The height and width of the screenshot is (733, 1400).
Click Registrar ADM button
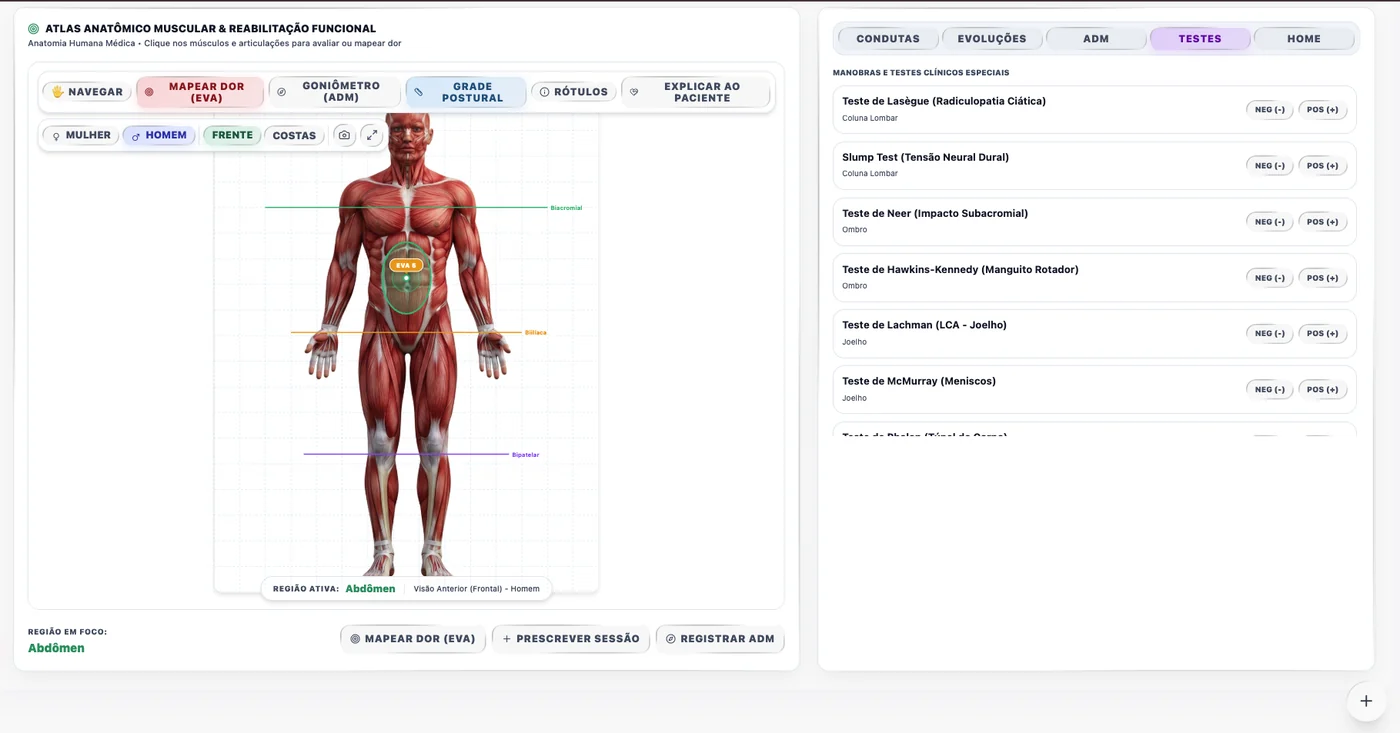point(720,639)
